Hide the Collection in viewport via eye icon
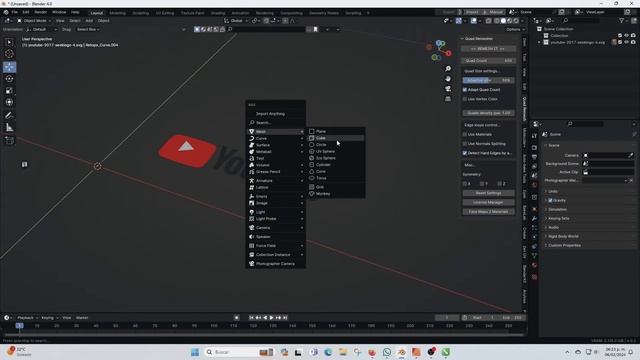Screen dimensions: 640x360 pos(626,36)
